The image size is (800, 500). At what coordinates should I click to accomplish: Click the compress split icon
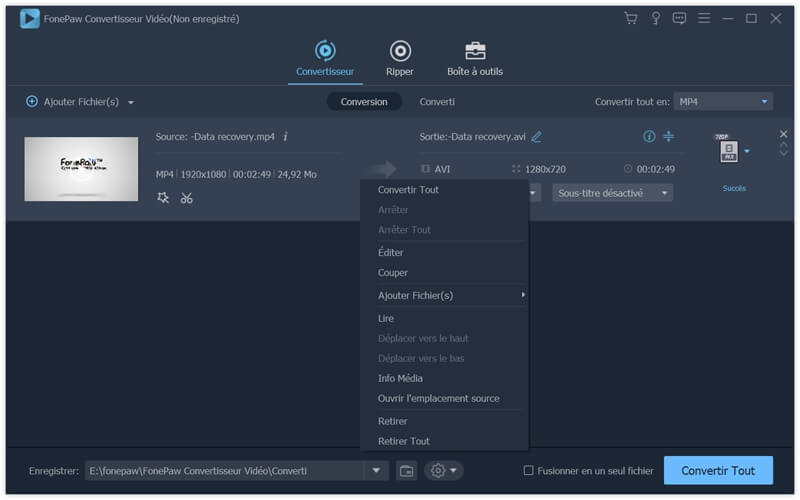(x=668, y=136)
